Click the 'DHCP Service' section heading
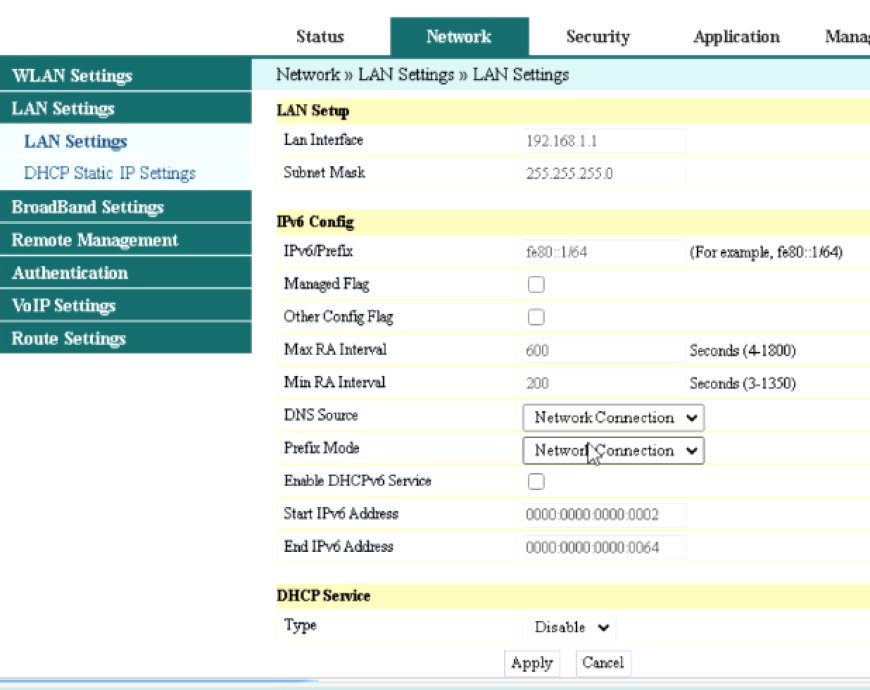 323,596
